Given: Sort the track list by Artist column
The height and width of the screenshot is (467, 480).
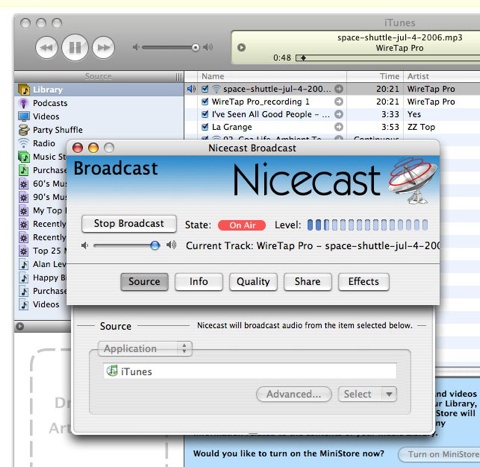Looking at the screenshot, I should pos(442,76).
